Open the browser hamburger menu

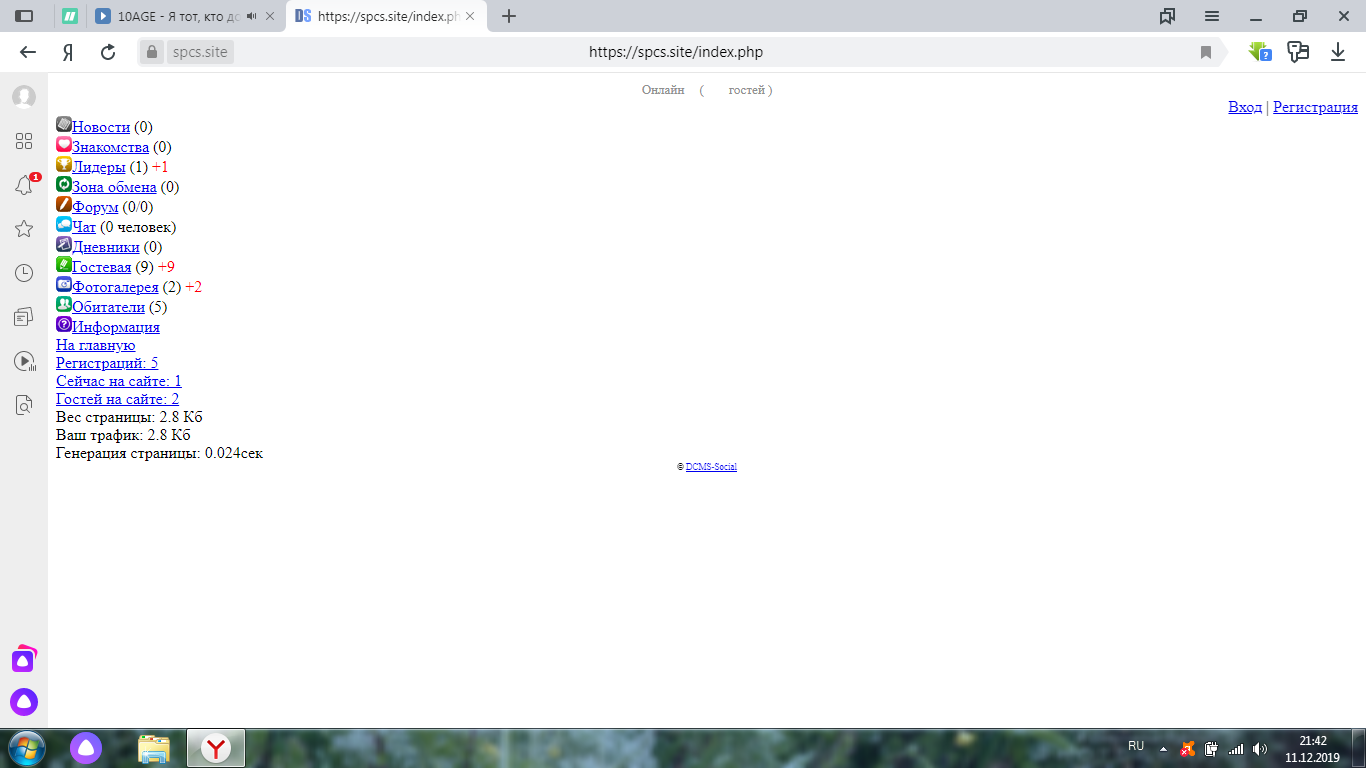pos(1212,16)
